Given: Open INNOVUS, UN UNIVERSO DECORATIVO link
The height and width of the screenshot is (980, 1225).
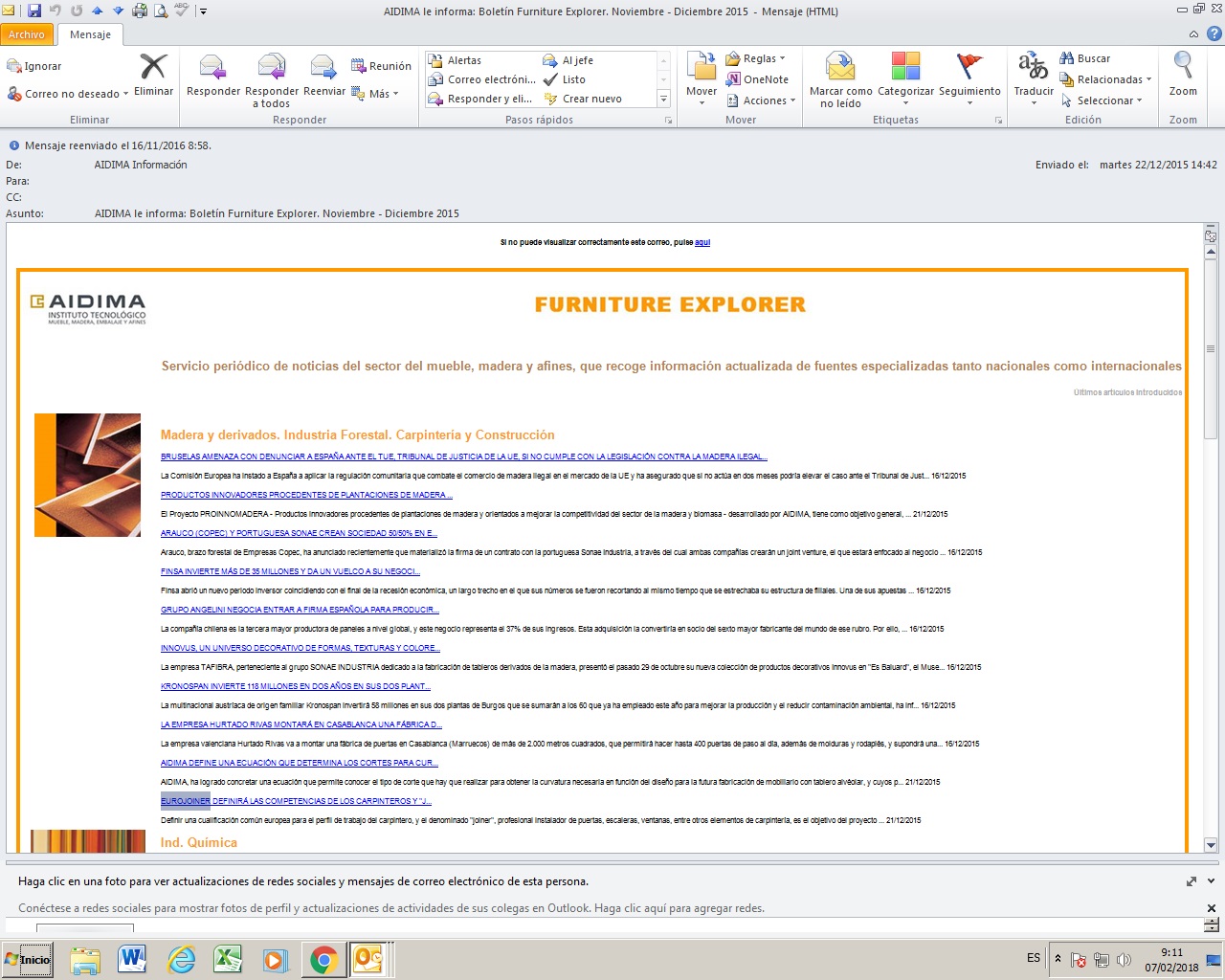Looking at the screenshot, I should (x=301, y=649).
